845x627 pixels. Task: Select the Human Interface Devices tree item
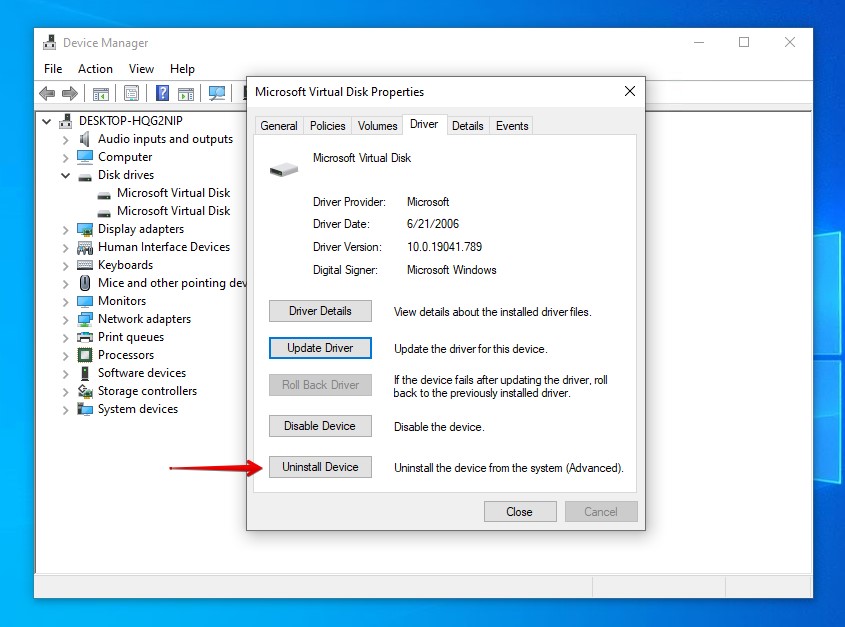tap(164, 247)
